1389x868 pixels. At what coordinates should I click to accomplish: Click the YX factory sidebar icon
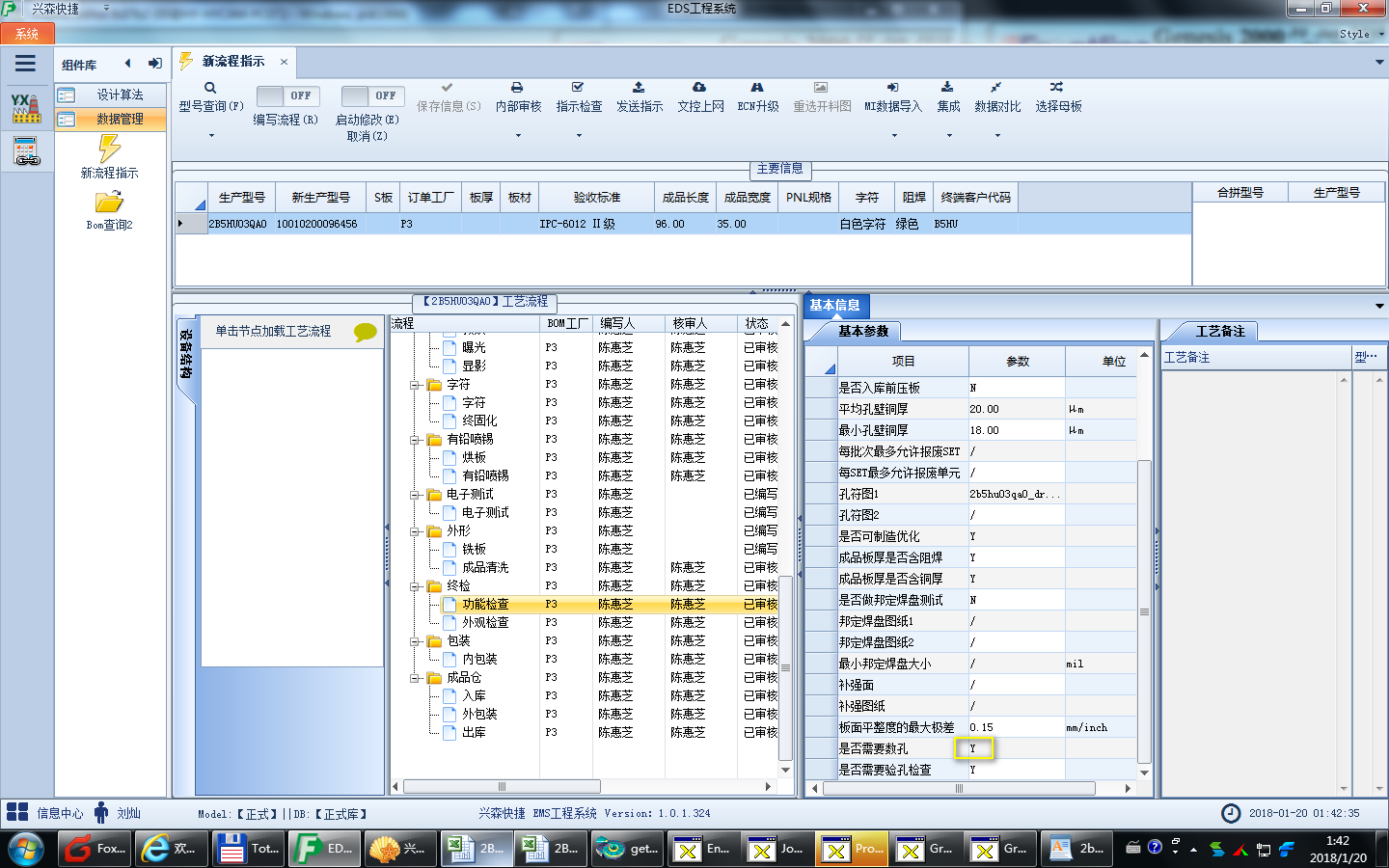26,108
